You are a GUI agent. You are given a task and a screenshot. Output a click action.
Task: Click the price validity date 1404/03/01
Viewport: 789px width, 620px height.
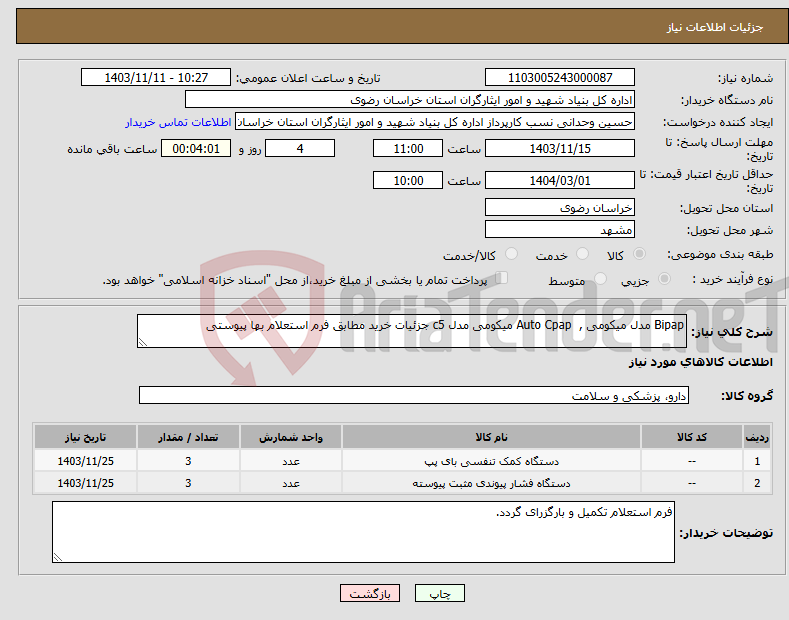point(560,180)
